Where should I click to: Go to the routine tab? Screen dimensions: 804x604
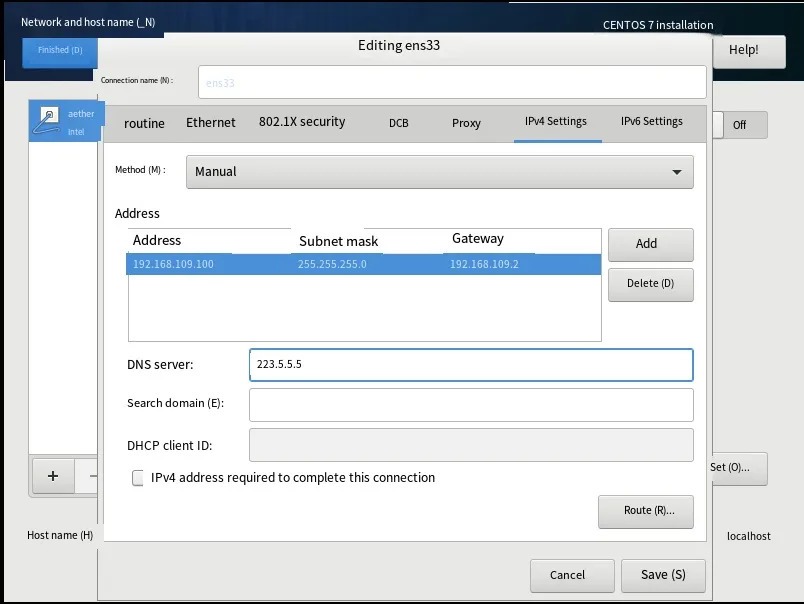point(144,123)
